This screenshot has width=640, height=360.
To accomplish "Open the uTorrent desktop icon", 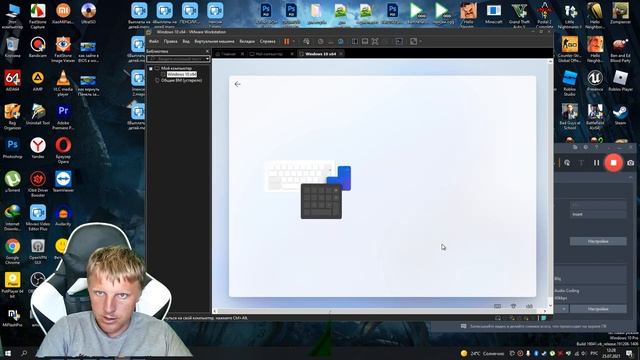I will click(12, 182).
